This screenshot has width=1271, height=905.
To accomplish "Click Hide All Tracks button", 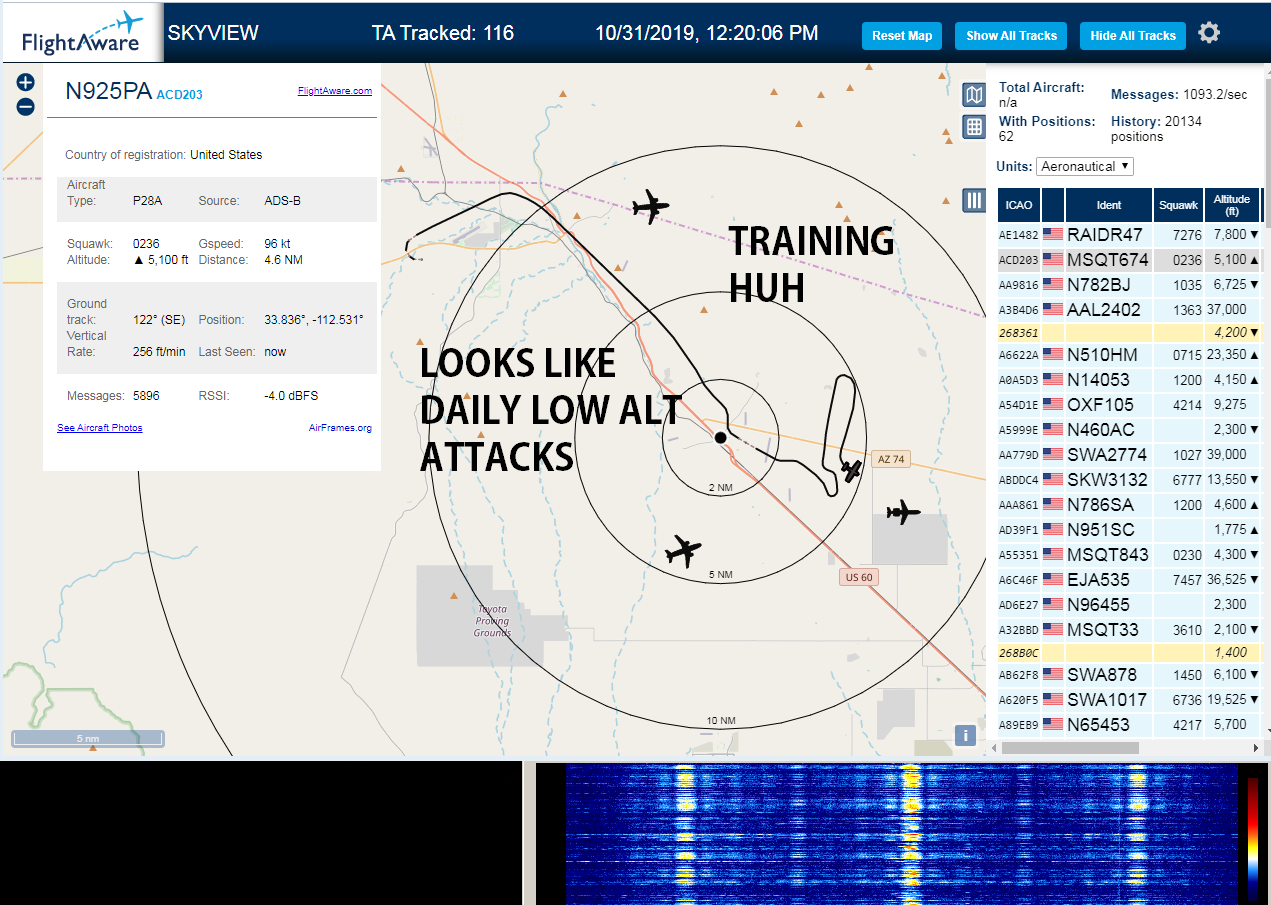I will (x=1133, y=35).
